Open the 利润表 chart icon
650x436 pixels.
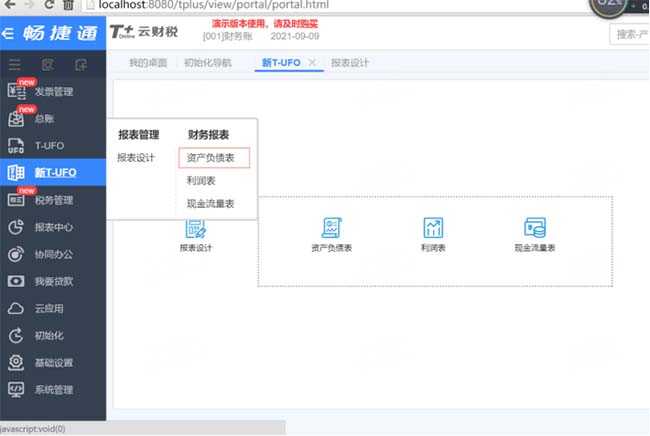(x=433, y=228)
